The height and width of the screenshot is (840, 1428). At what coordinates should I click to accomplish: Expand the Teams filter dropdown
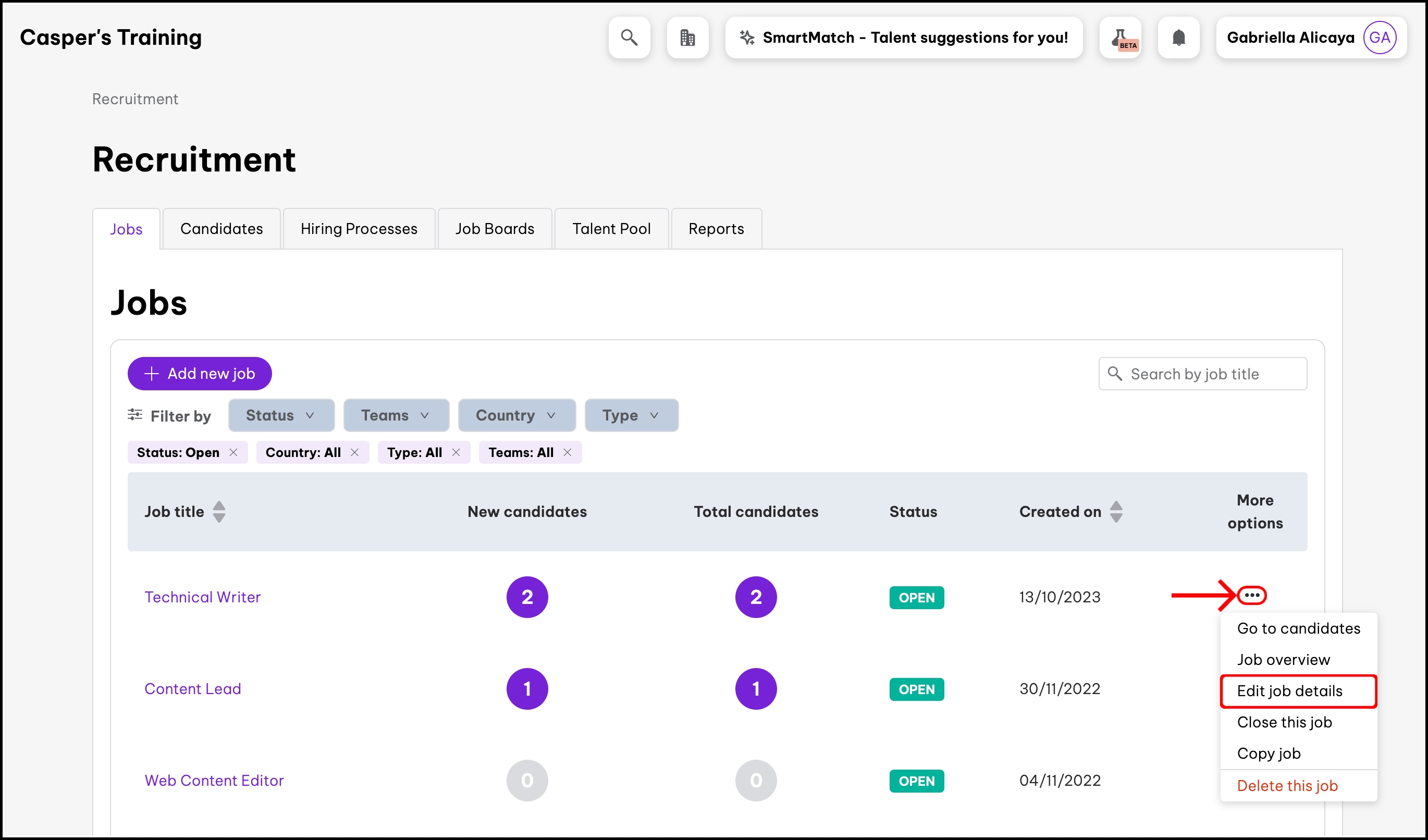(396, 415)
